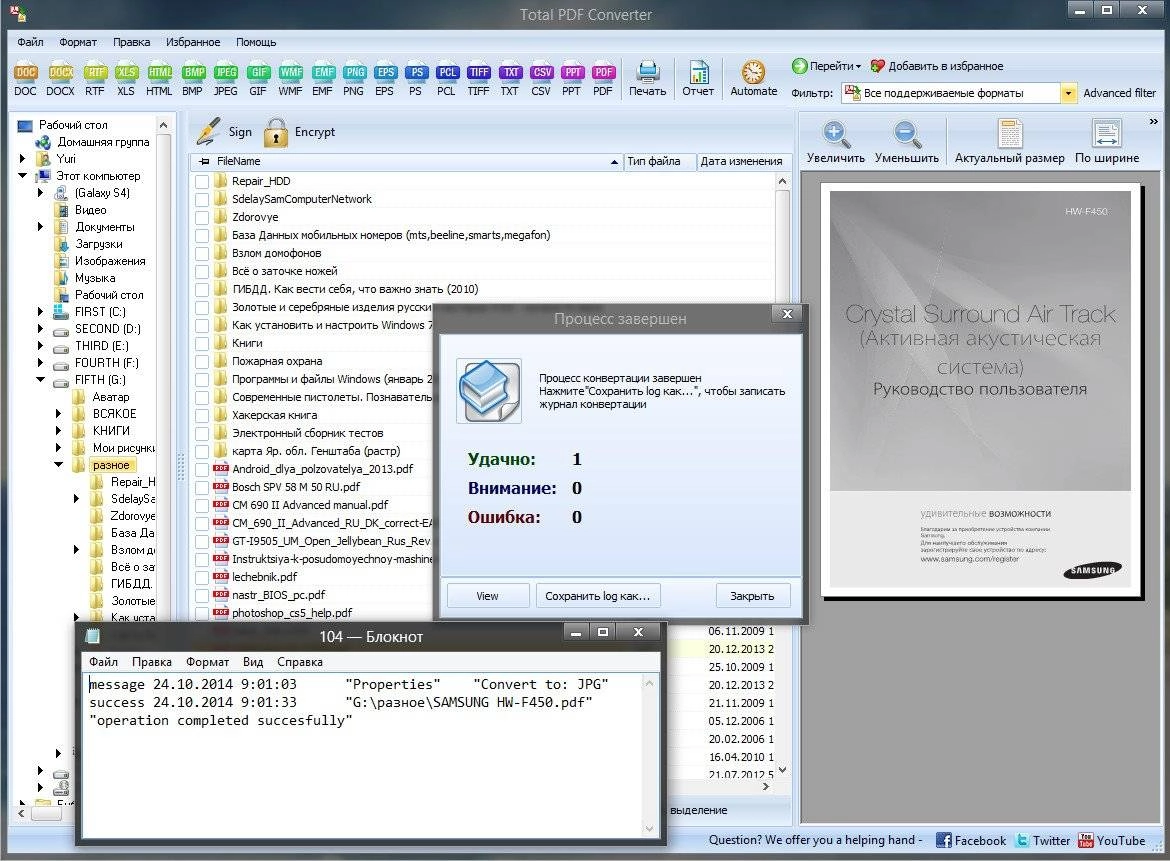Click the Samsung manual preview page
The width and height of the screenshot is (1170, 861).
980,389
